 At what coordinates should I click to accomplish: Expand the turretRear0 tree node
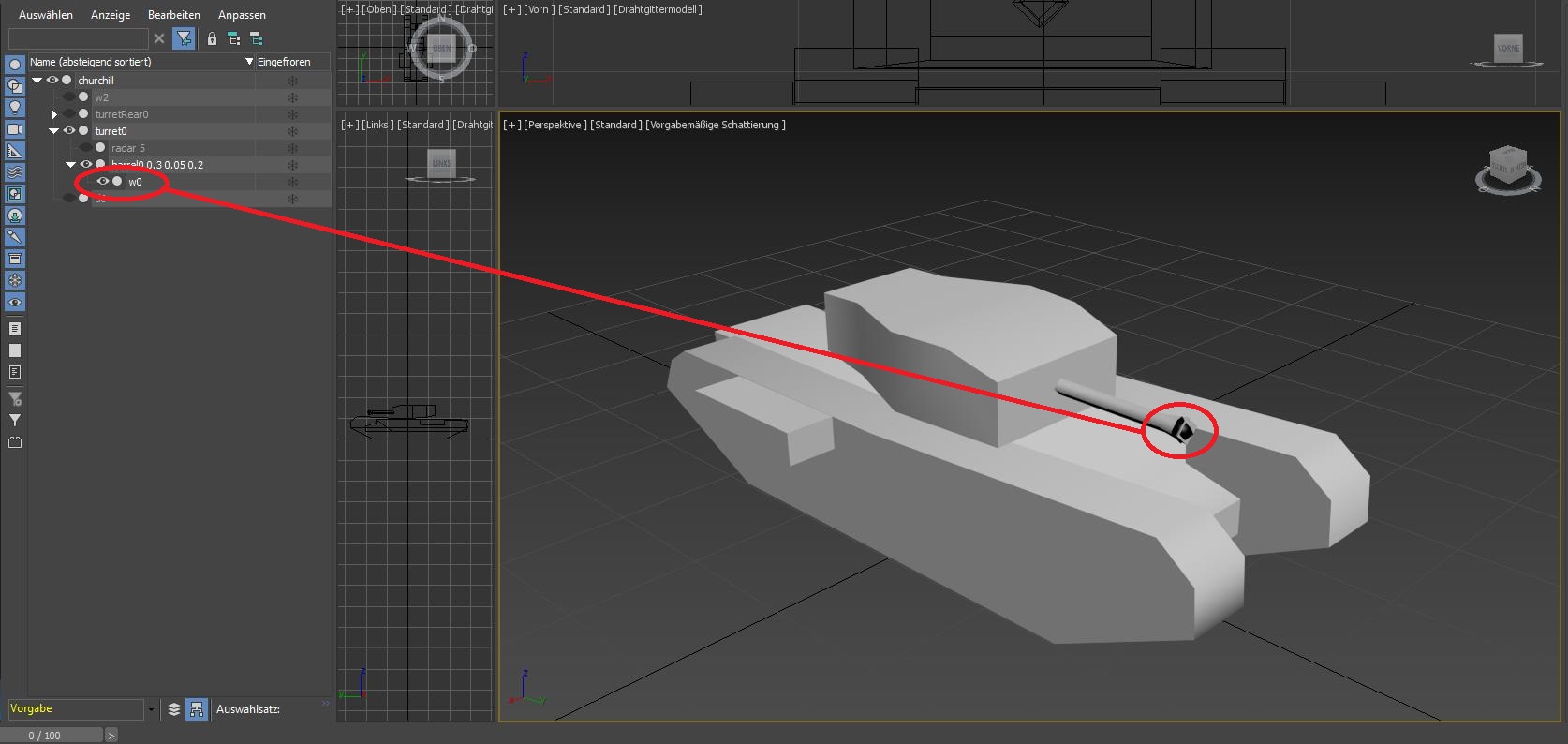[x=54, y=114]
